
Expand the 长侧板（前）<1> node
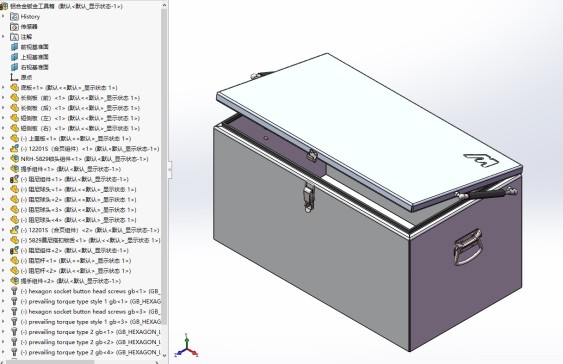pos(4,98)
